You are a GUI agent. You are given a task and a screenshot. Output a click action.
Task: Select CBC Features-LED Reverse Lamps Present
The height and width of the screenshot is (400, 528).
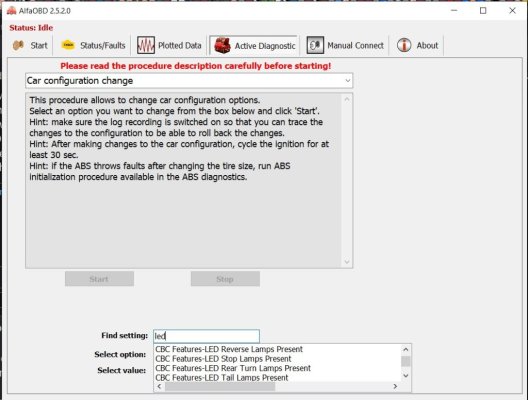coord(229,349)
